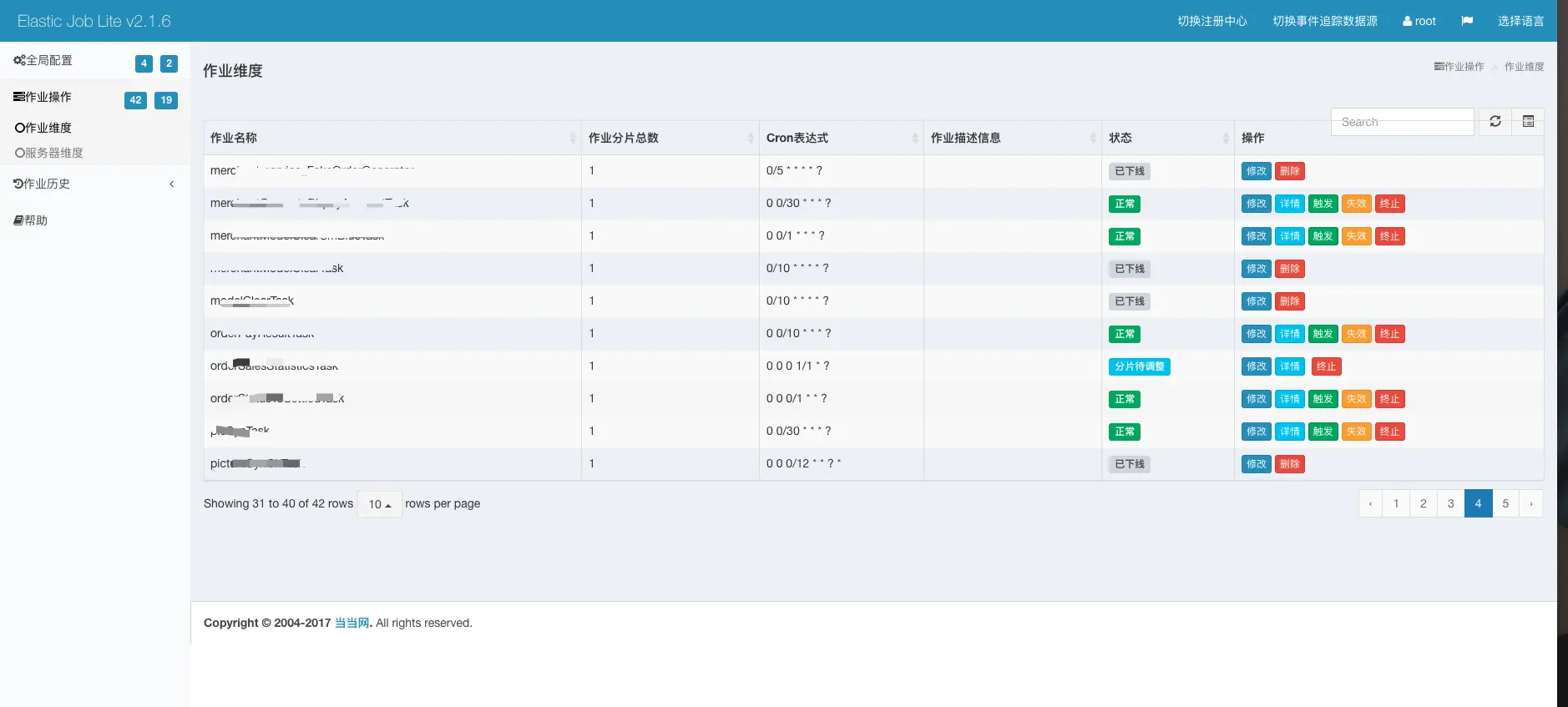Click the badge 42 beside 作业操作
Image resolution: width=1568 pixels, height=707 pixels.
pos(135,100)
